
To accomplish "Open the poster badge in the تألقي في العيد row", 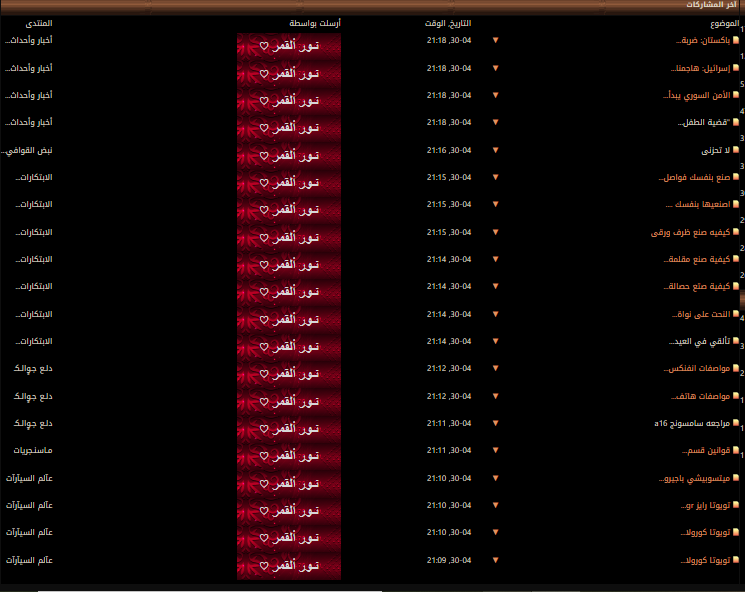I will pyautogui.click(x=289, y=347).
